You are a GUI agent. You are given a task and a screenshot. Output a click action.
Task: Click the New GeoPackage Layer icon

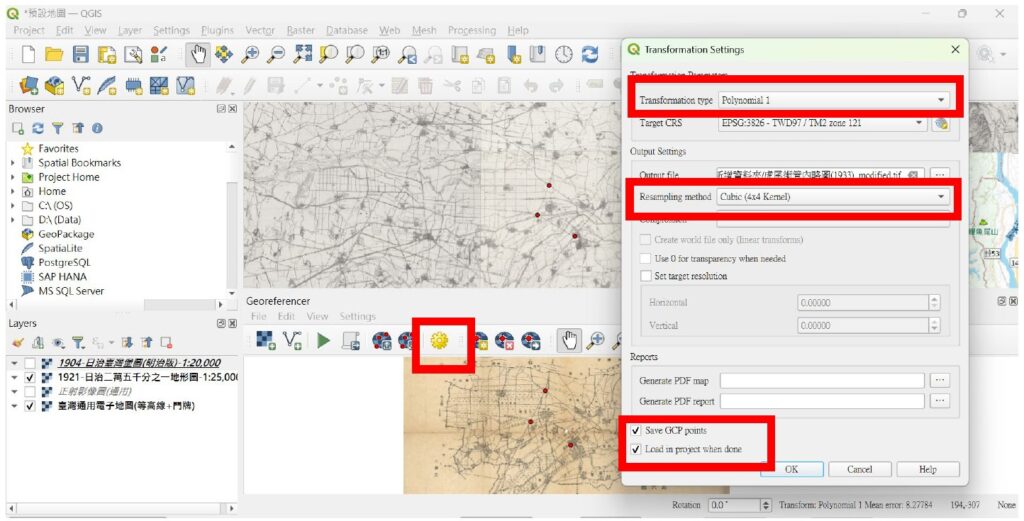[55, 86]
